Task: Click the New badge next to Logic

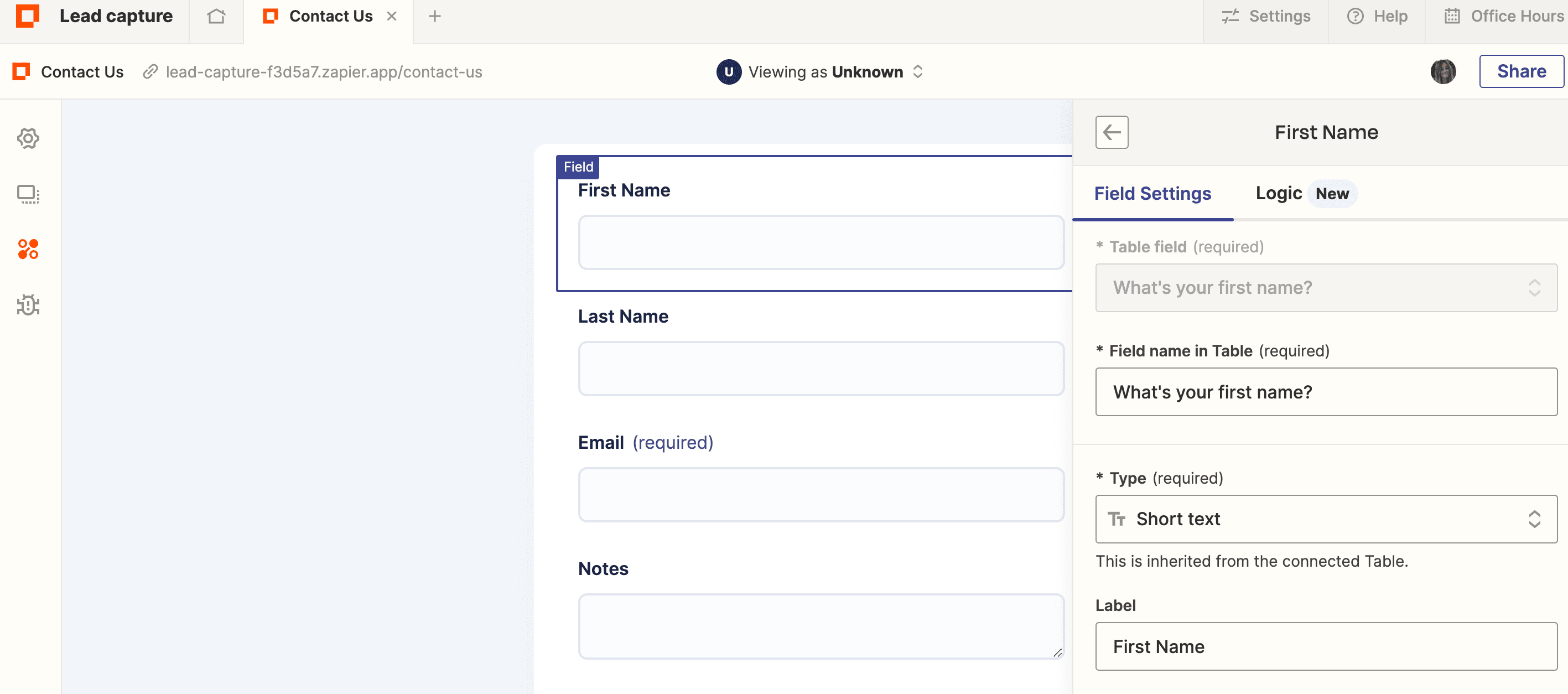Action: coord(1332,194)
